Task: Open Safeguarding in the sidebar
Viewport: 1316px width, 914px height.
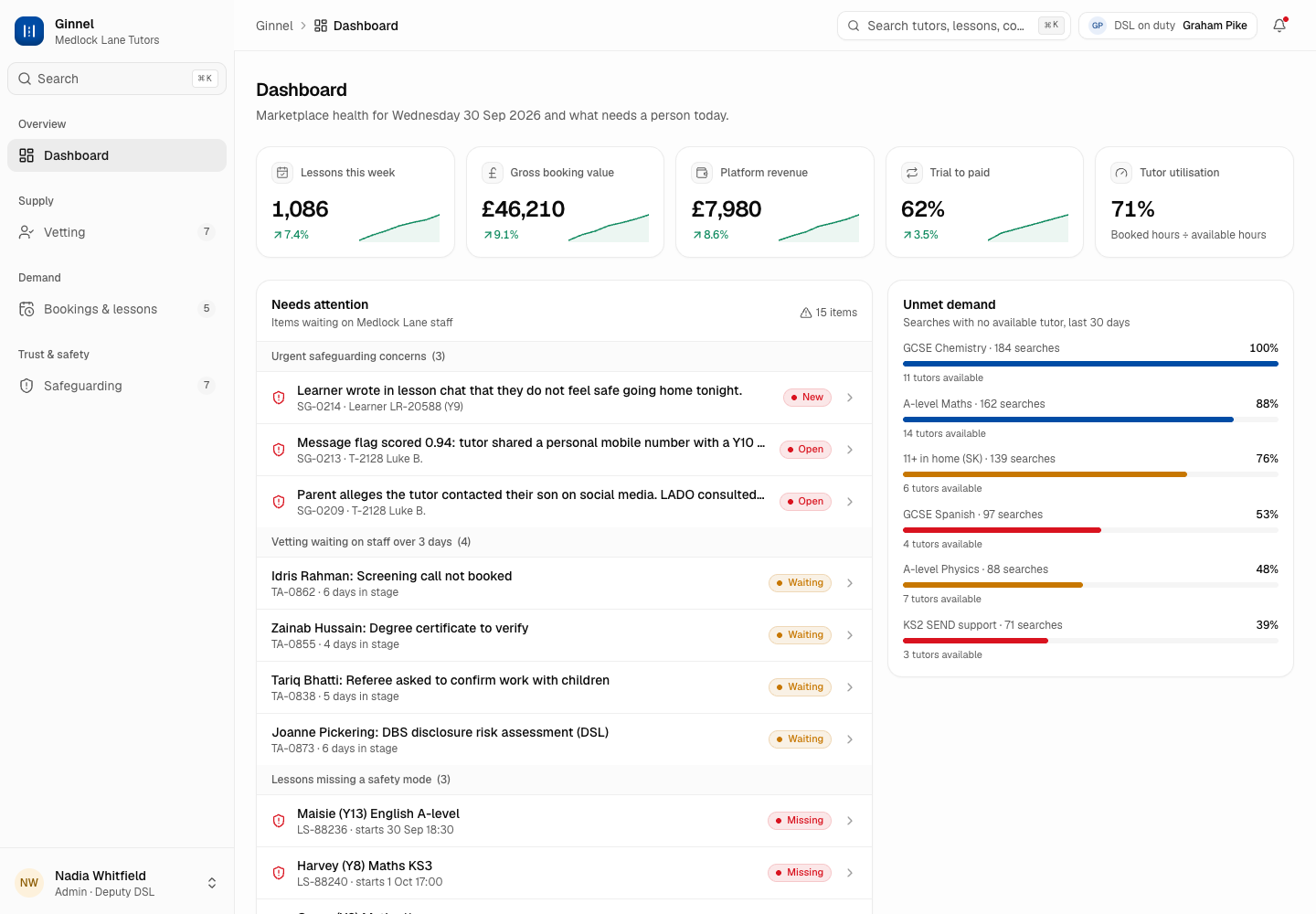Action: coord(117,386)
